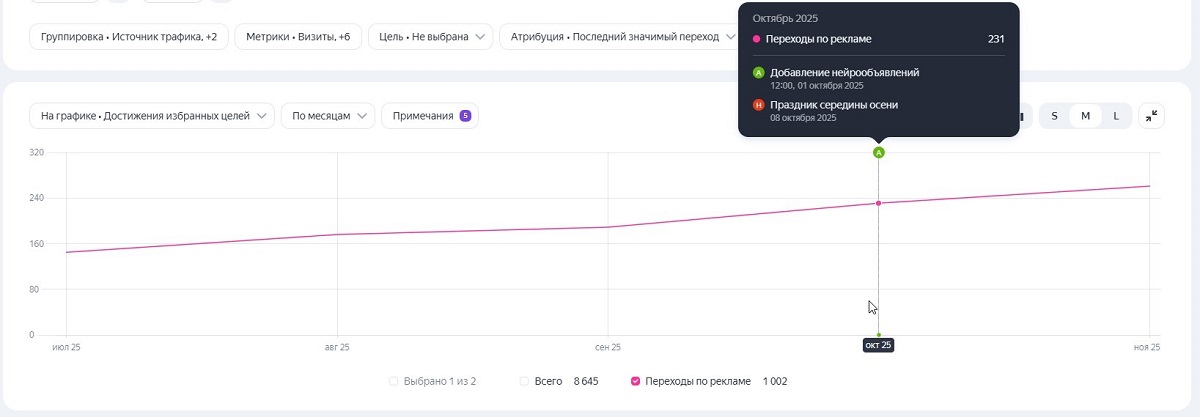
Task: Click the pink legend dot in the tooltip
Action: [757, 39]
